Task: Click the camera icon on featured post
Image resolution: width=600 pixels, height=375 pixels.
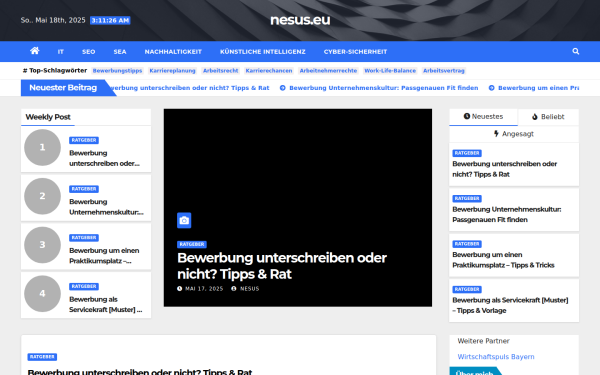Action: click(x=184, y=220)
